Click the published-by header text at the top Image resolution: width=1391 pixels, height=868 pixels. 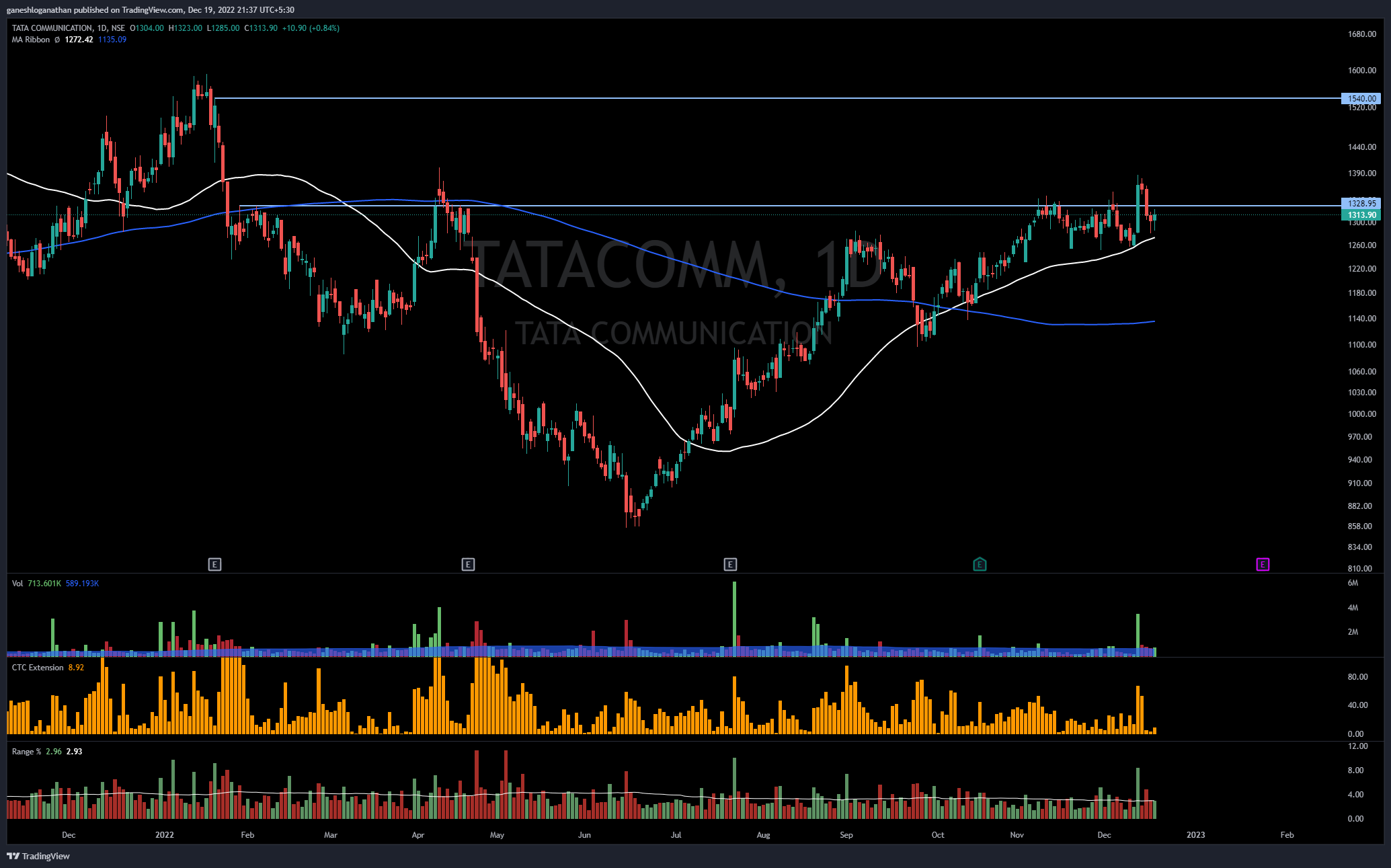click(x=150, y=9)
